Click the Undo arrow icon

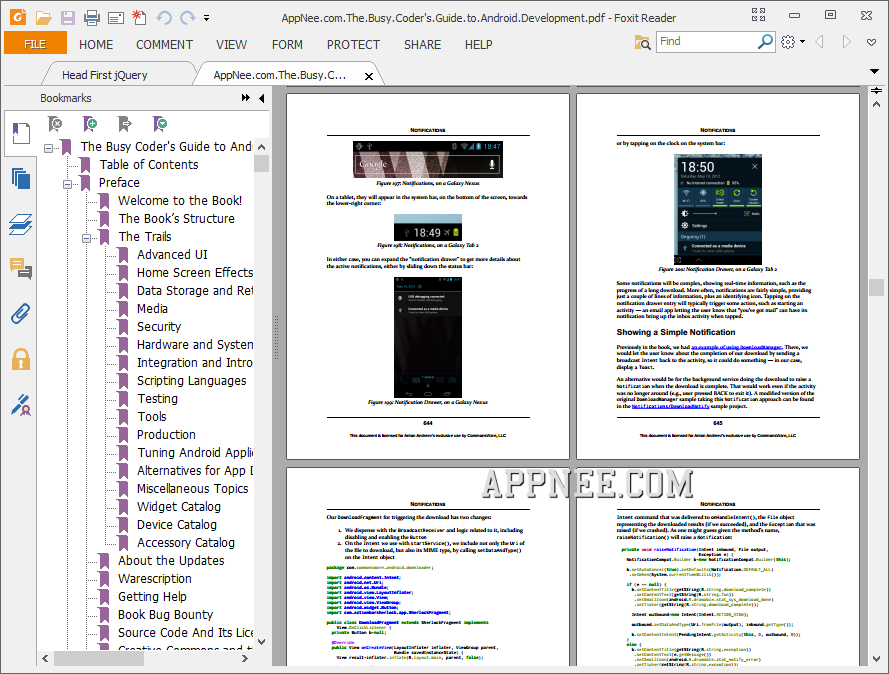coord(164,18)
